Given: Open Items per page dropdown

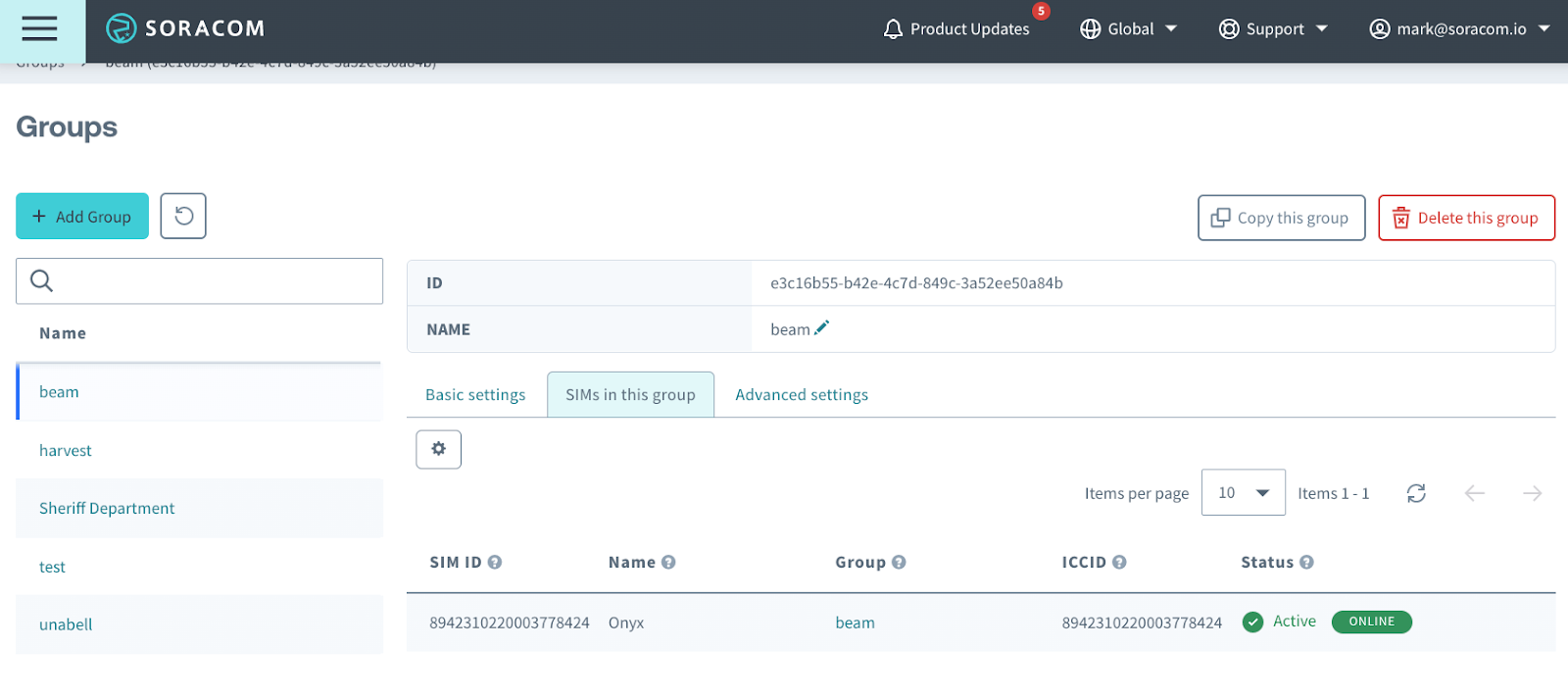Looking at the screenshot, I should point(1243,492).
